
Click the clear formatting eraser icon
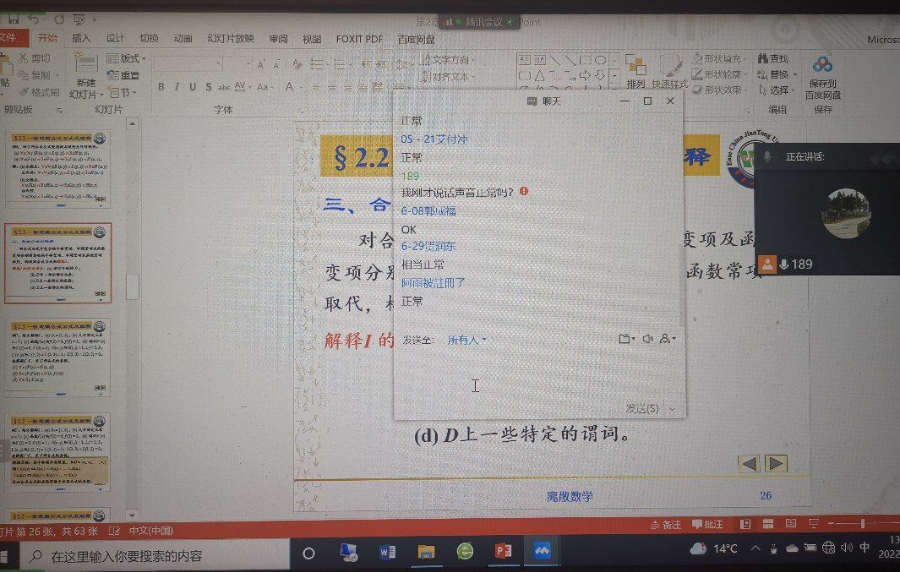[x=297, y=64]
